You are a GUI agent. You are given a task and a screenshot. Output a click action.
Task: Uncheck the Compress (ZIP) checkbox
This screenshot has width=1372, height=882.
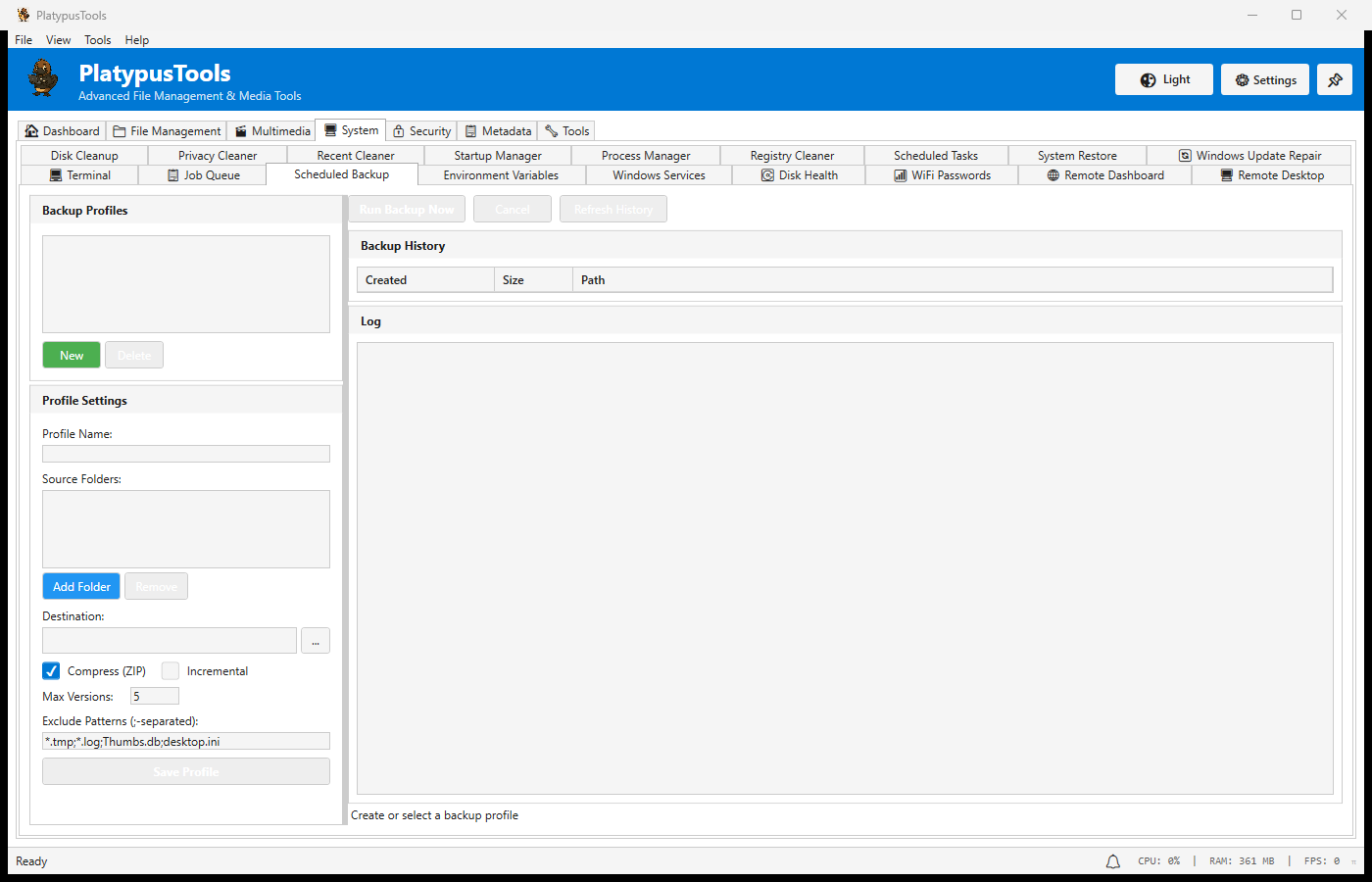52,671
